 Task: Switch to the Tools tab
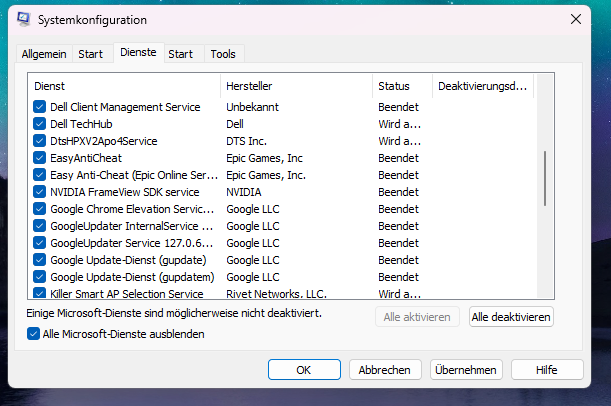pos(223,54)
